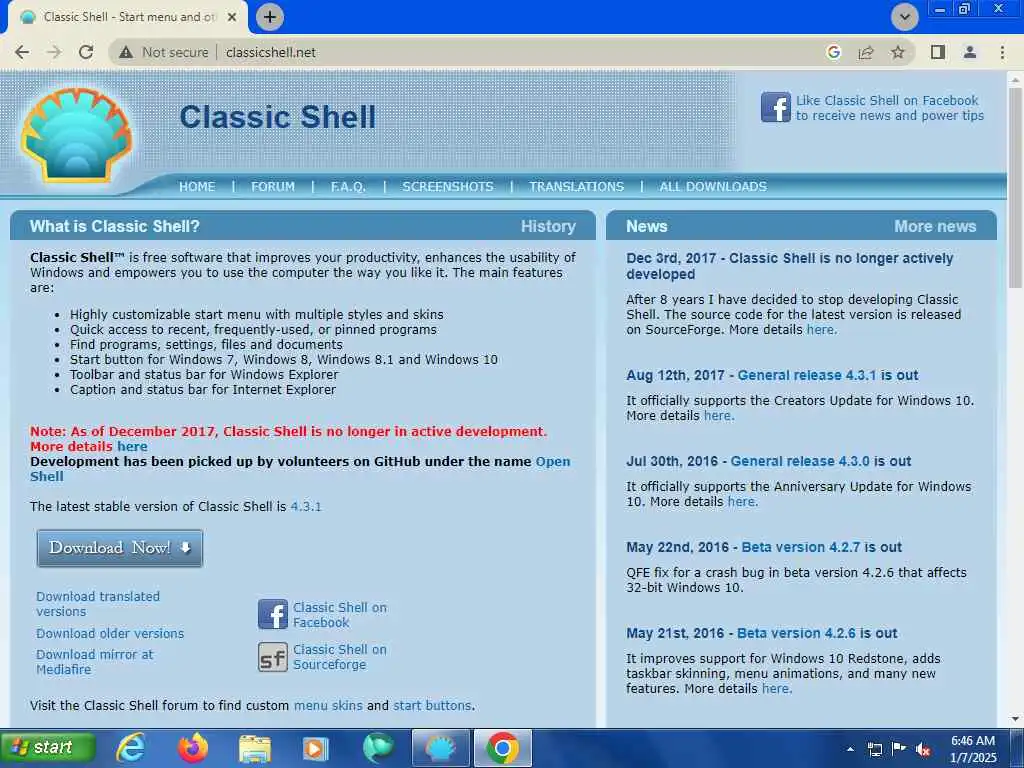The height and width of the screenshot is (768, 1024).
Task: Open the F.A.Q. navigation item
Action: (348, 187)
